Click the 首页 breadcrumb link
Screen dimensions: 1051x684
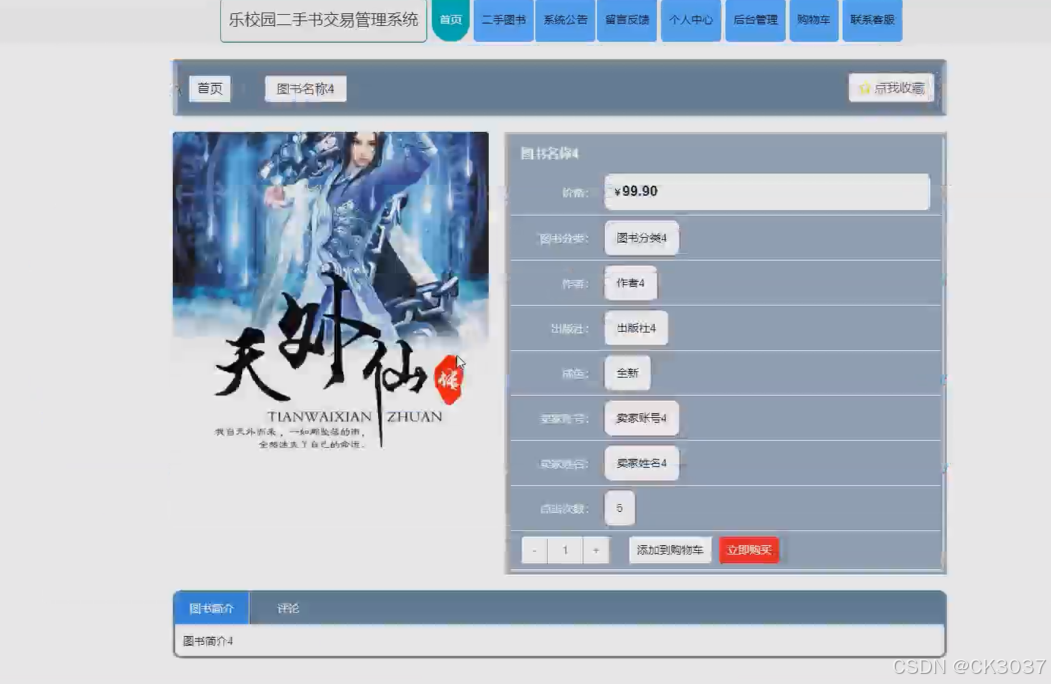210,89
